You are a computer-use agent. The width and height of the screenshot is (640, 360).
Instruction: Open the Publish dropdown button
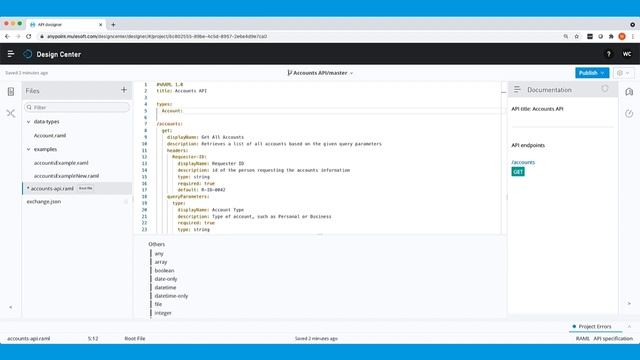pyautogui.click(x=592, y=73)
